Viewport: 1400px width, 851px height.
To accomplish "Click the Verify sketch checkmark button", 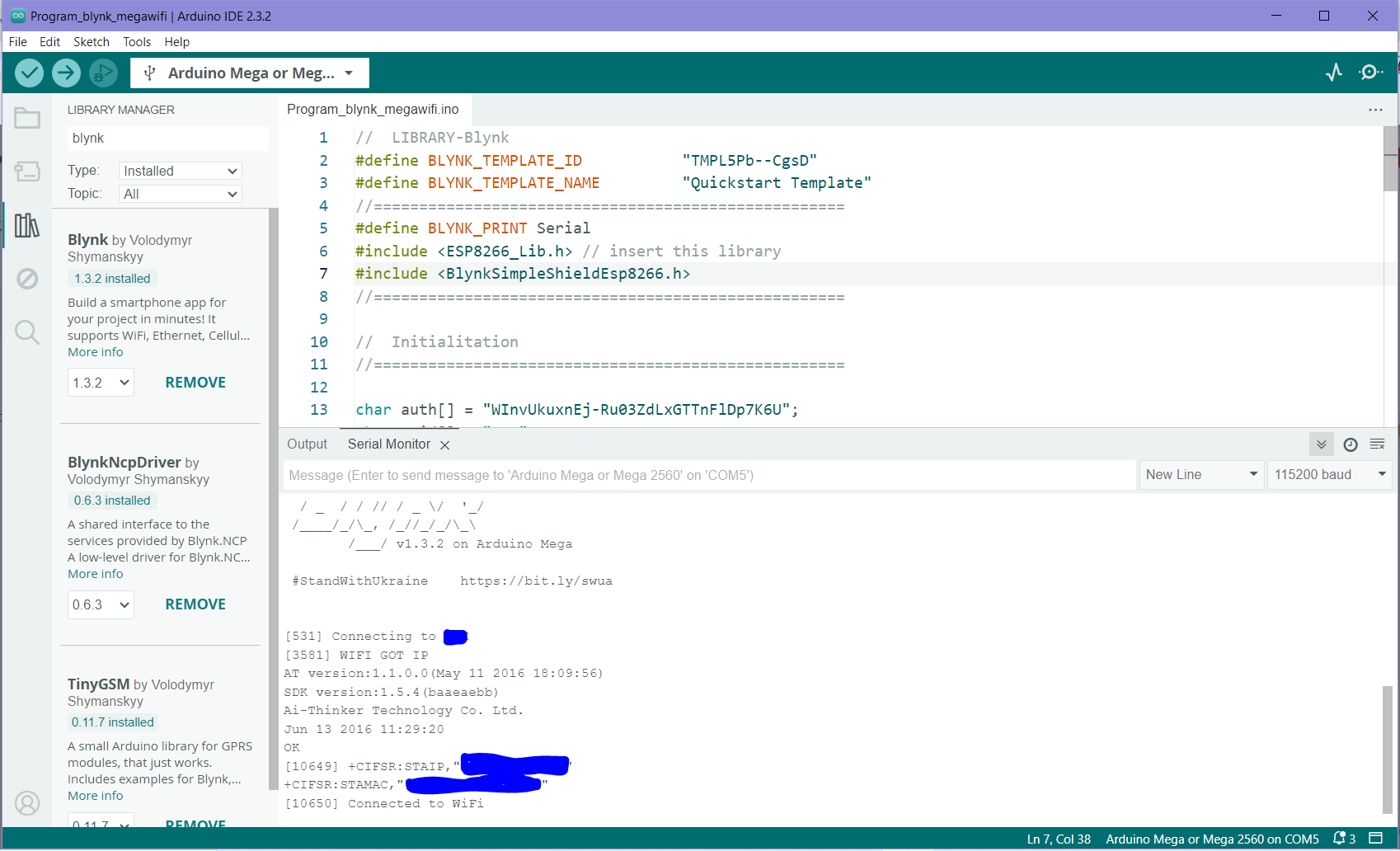I will tap(30, 73).
